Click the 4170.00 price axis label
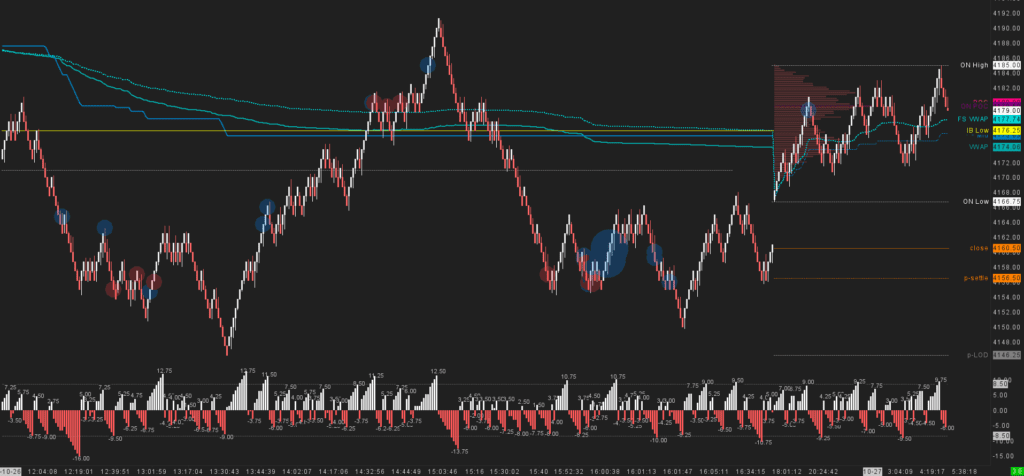This screenshot has width=1024, height=476. 1006,178
